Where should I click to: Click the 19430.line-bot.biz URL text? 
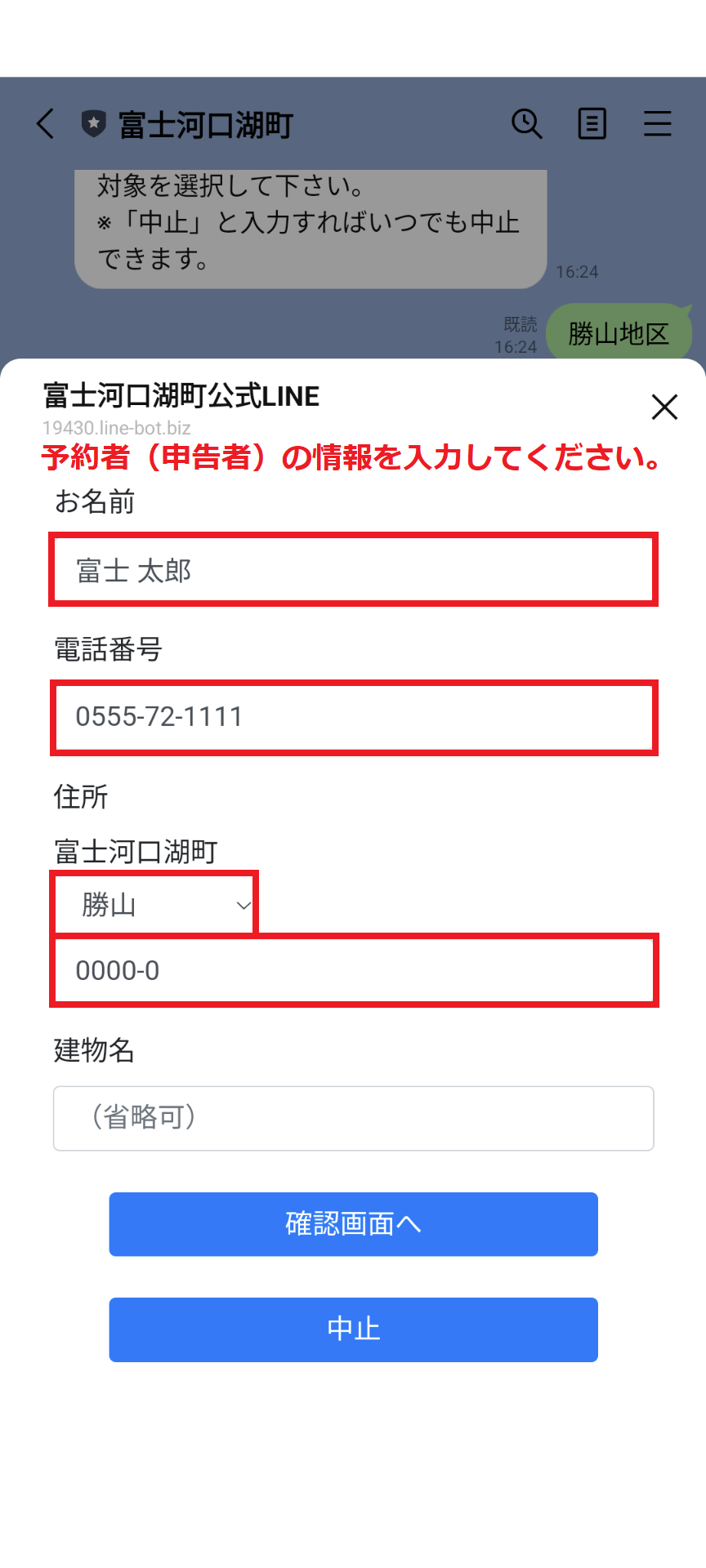[x=117, y=428]
